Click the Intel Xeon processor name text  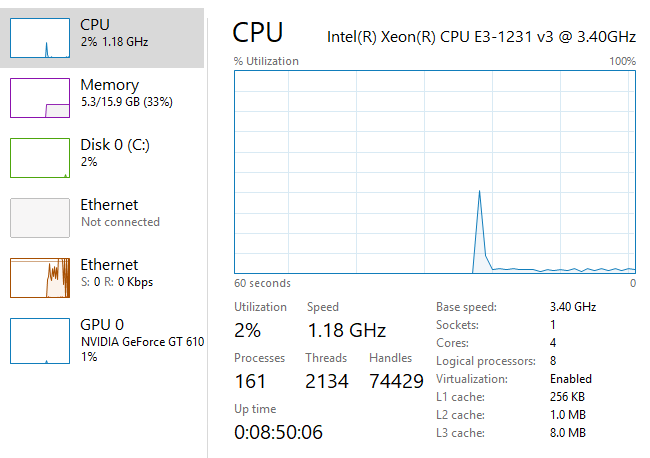click(x=481, y=36)
